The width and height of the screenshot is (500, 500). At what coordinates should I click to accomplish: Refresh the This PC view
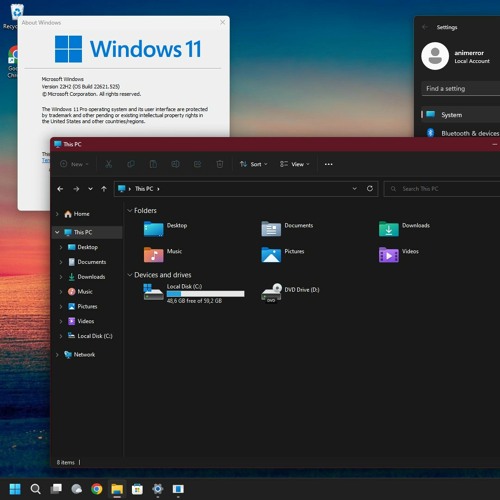(370, 189)
